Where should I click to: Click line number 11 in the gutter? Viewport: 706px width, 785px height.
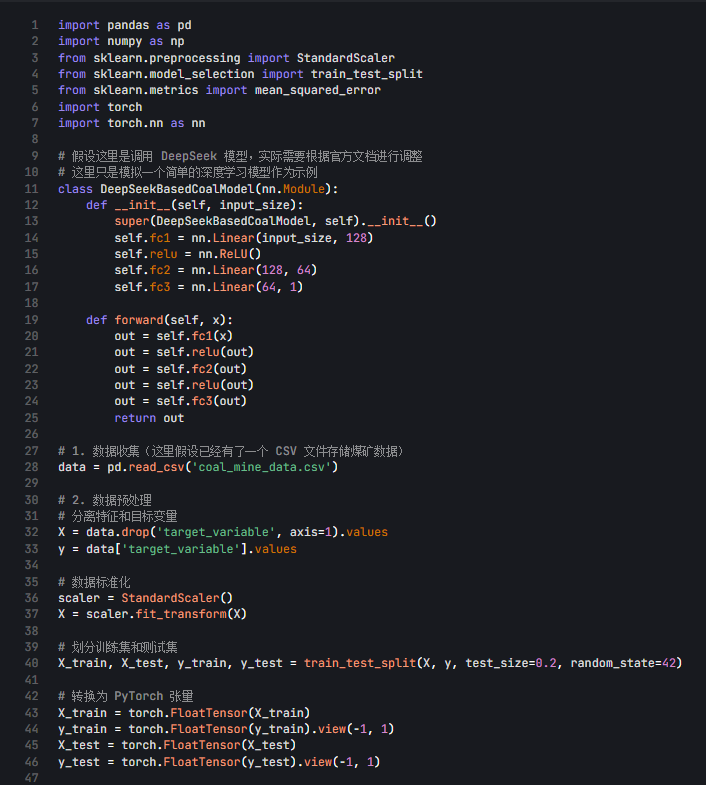click(32, 189)
